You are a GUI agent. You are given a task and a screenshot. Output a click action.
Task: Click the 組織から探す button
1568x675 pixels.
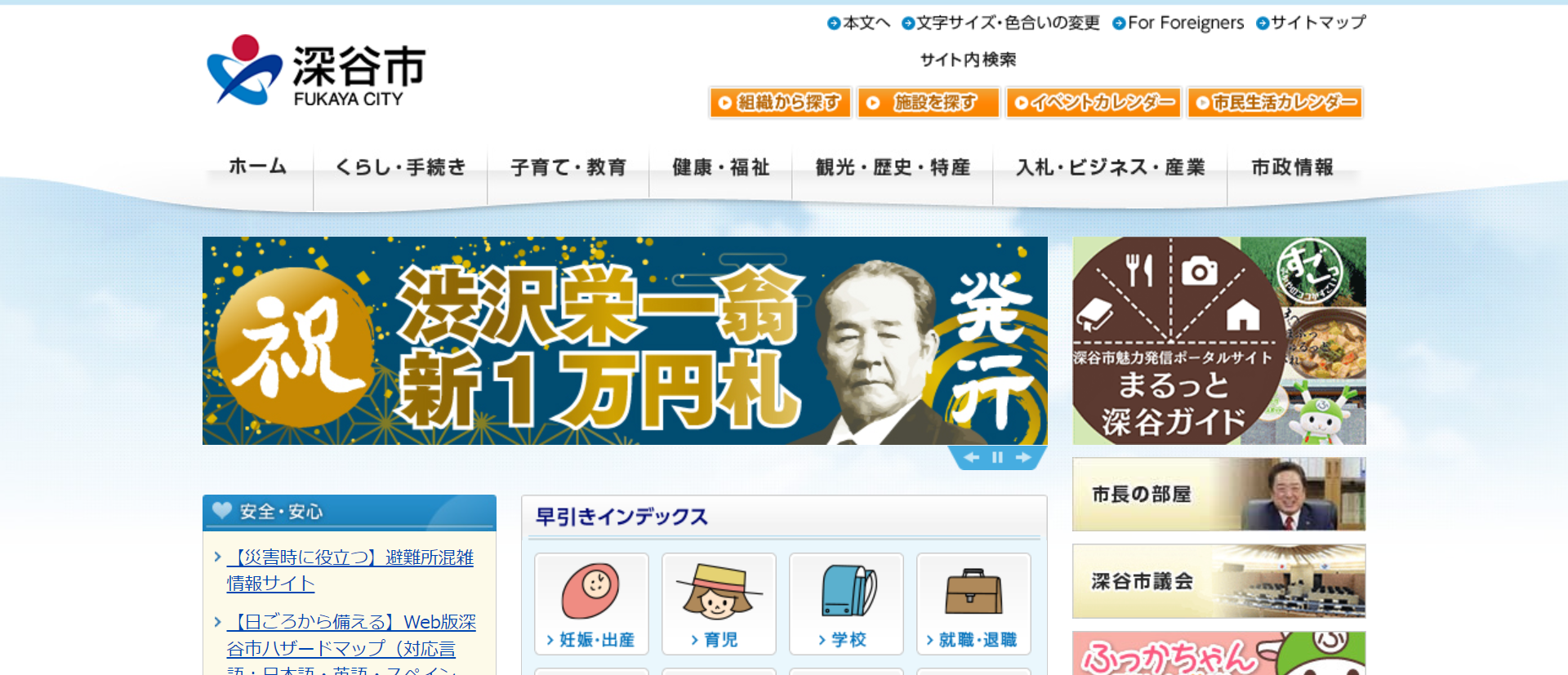[x=781, y=103]
